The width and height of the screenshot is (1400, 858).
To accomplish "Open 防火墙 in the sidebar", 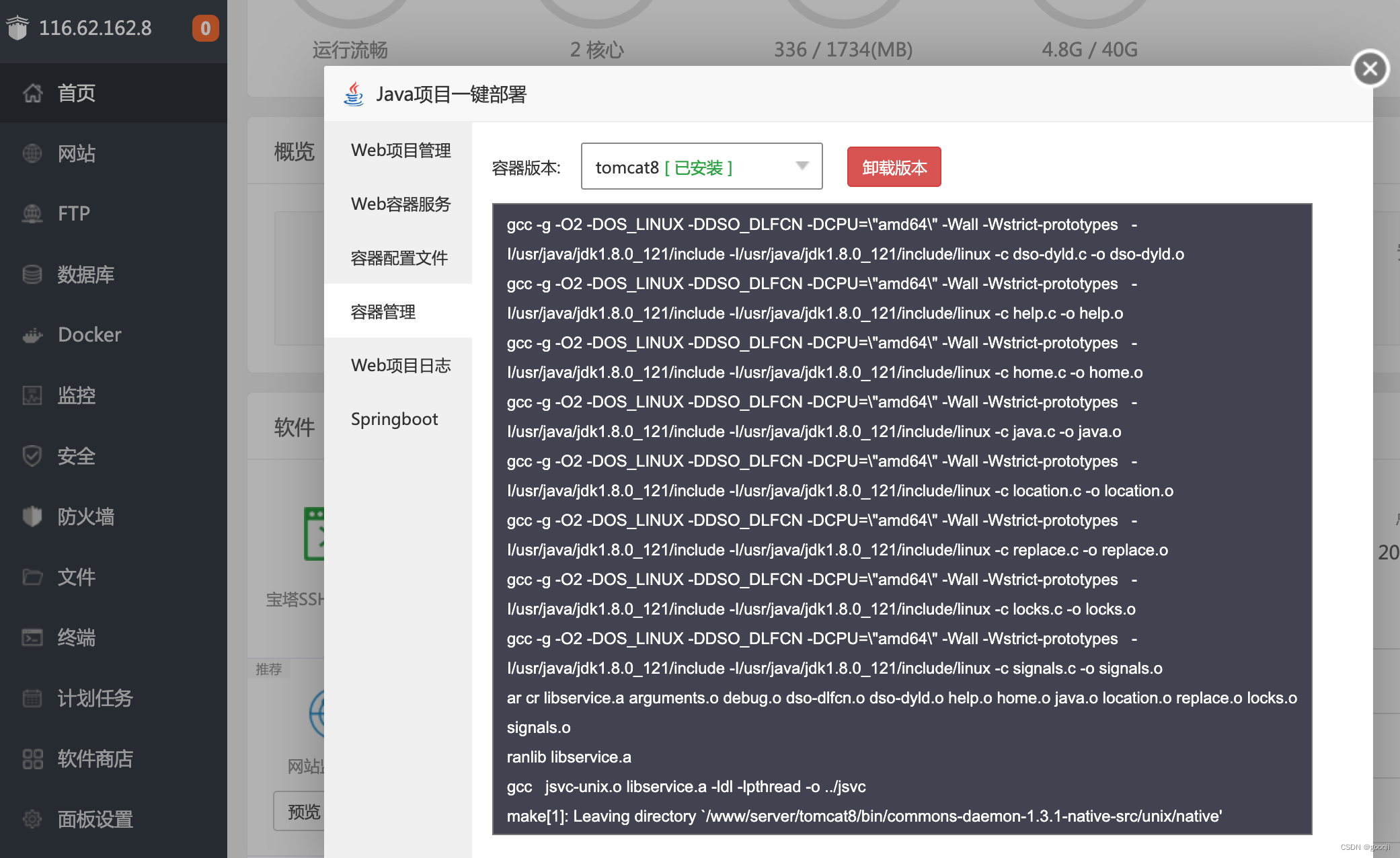I will click(x=114, y=516).
